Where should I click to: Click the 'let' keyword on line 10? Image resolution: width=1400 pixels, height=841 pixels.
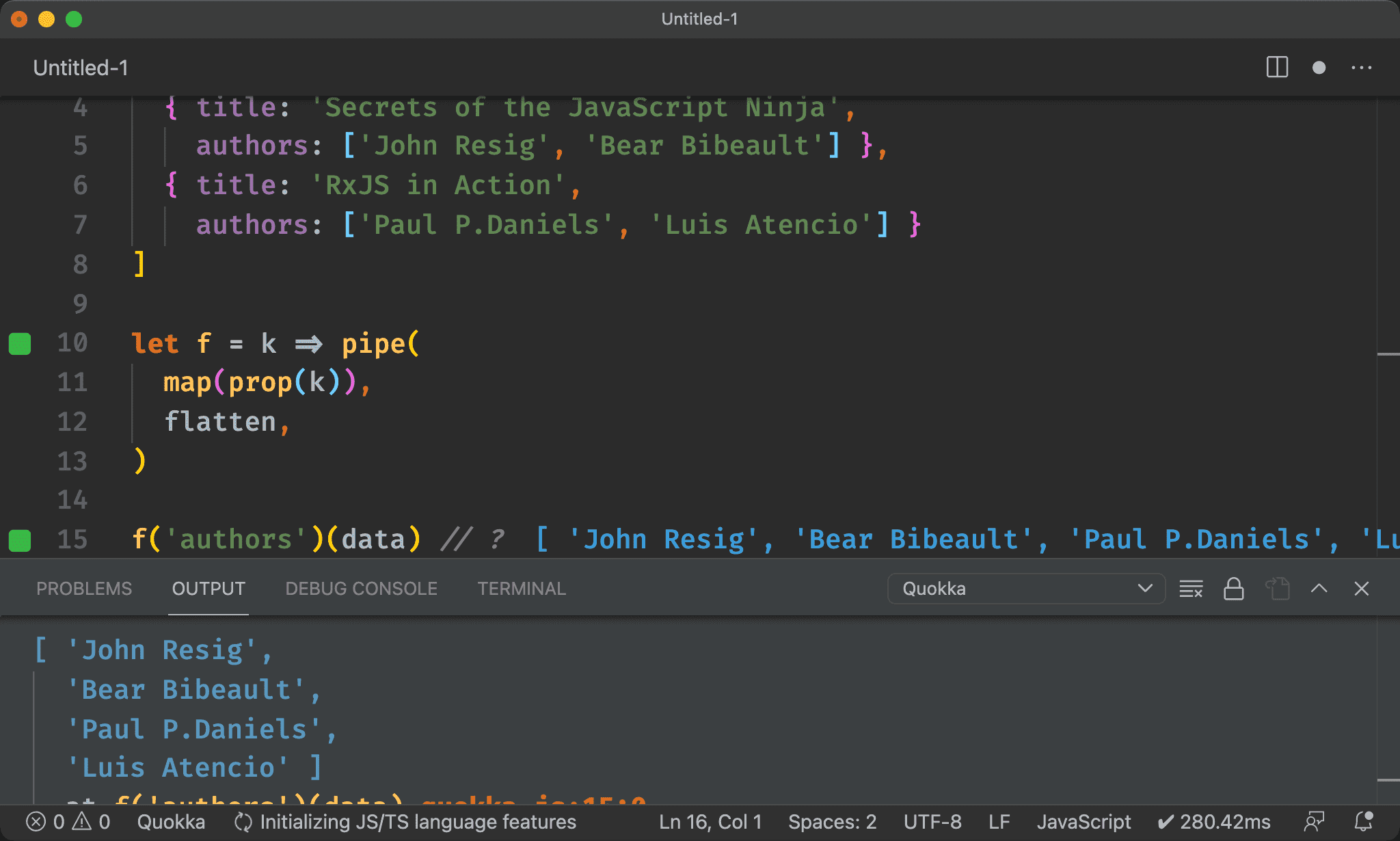point(154,343)
